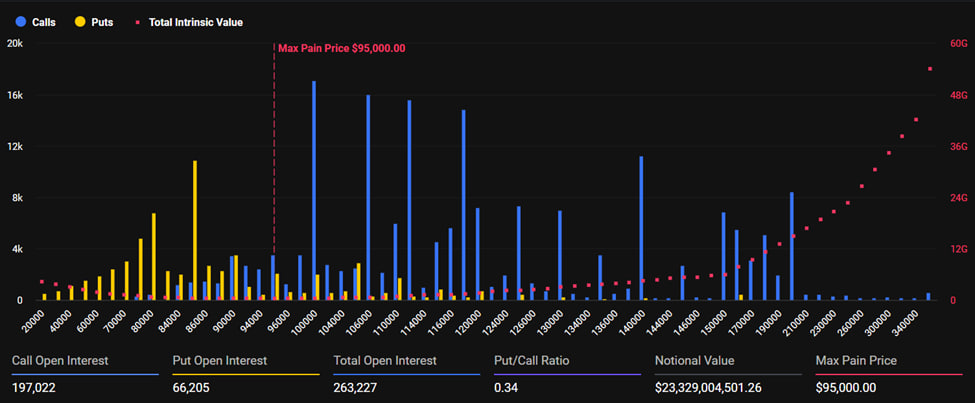
Task: Click the 106000 strike call bar
Action: pyautogui.click(x=368, y=198)
